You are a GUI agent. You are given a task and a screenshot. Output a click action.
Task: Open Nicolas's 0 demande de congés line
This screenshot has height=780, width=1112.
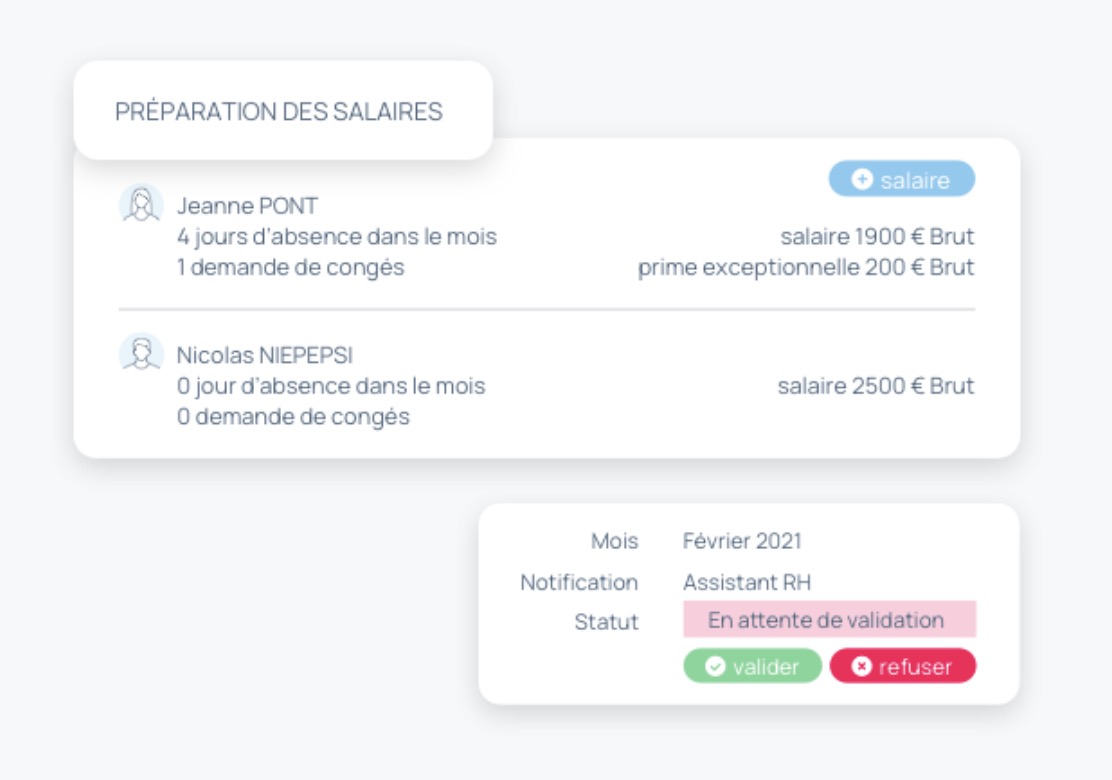point(294,416)
